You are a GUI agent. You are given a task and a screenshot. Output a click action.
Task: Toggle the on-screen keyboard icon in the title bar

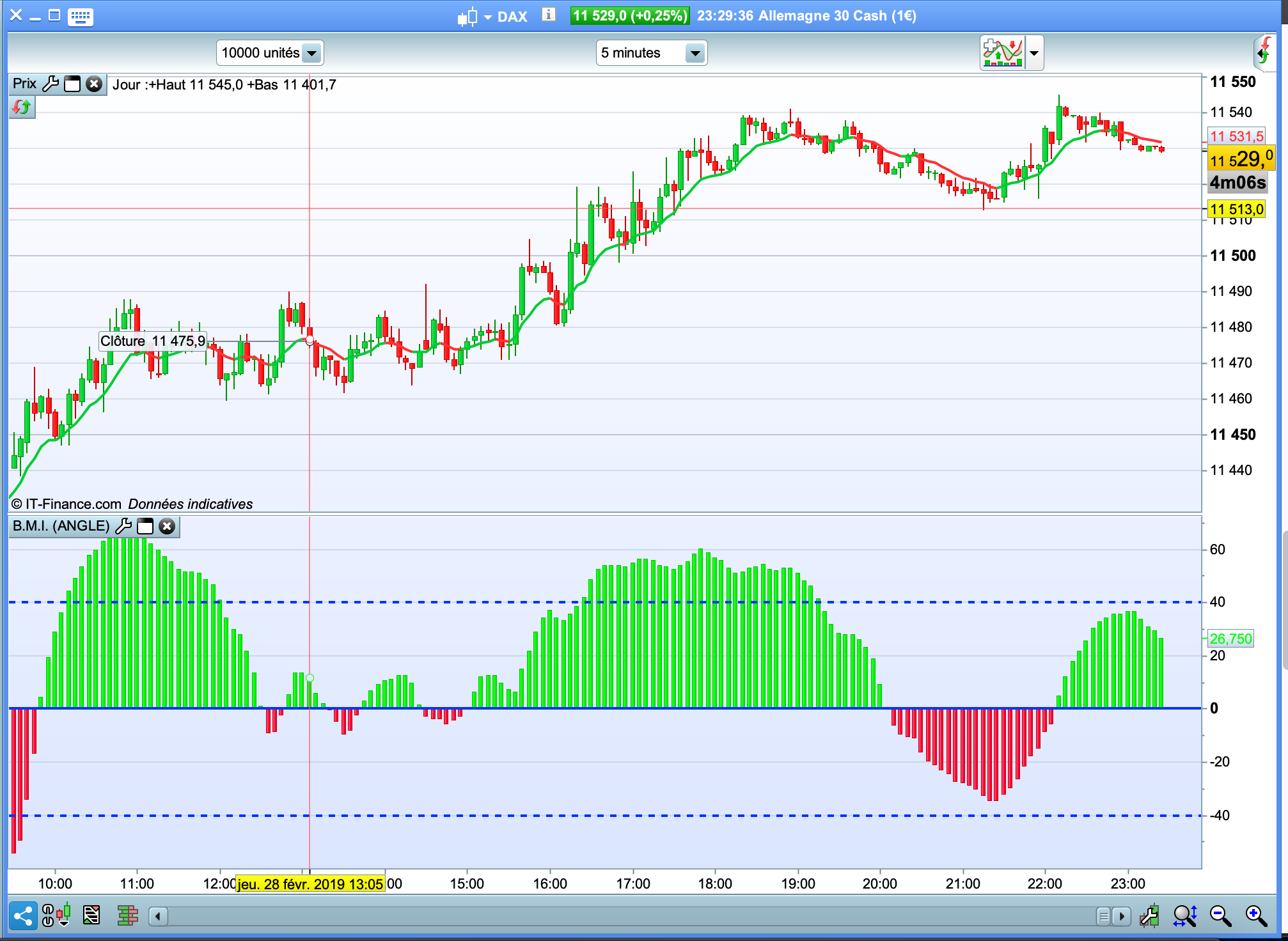(x=81, y=16)
